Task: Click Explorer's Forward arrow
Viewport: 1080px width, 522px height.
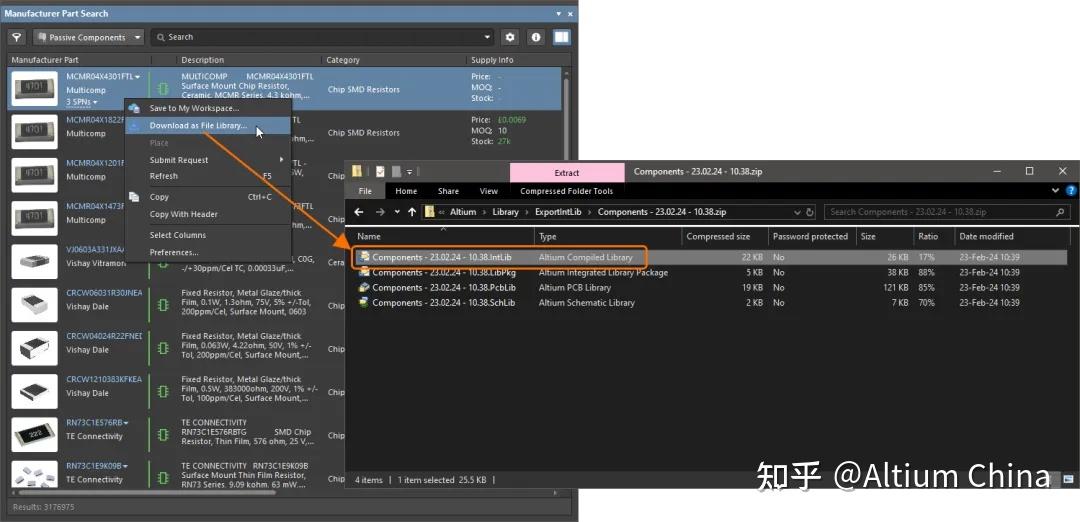Action: 381,212
